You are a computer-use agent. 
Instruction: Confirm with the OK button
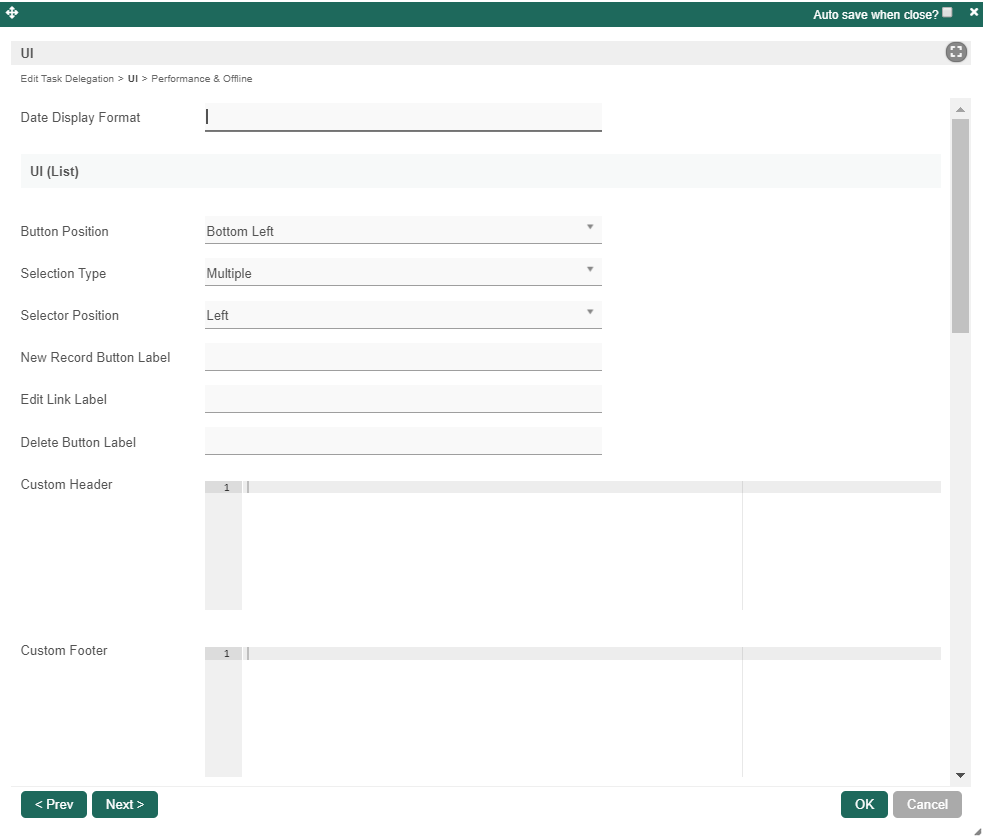pyautogui.click(x=864, y=805)
